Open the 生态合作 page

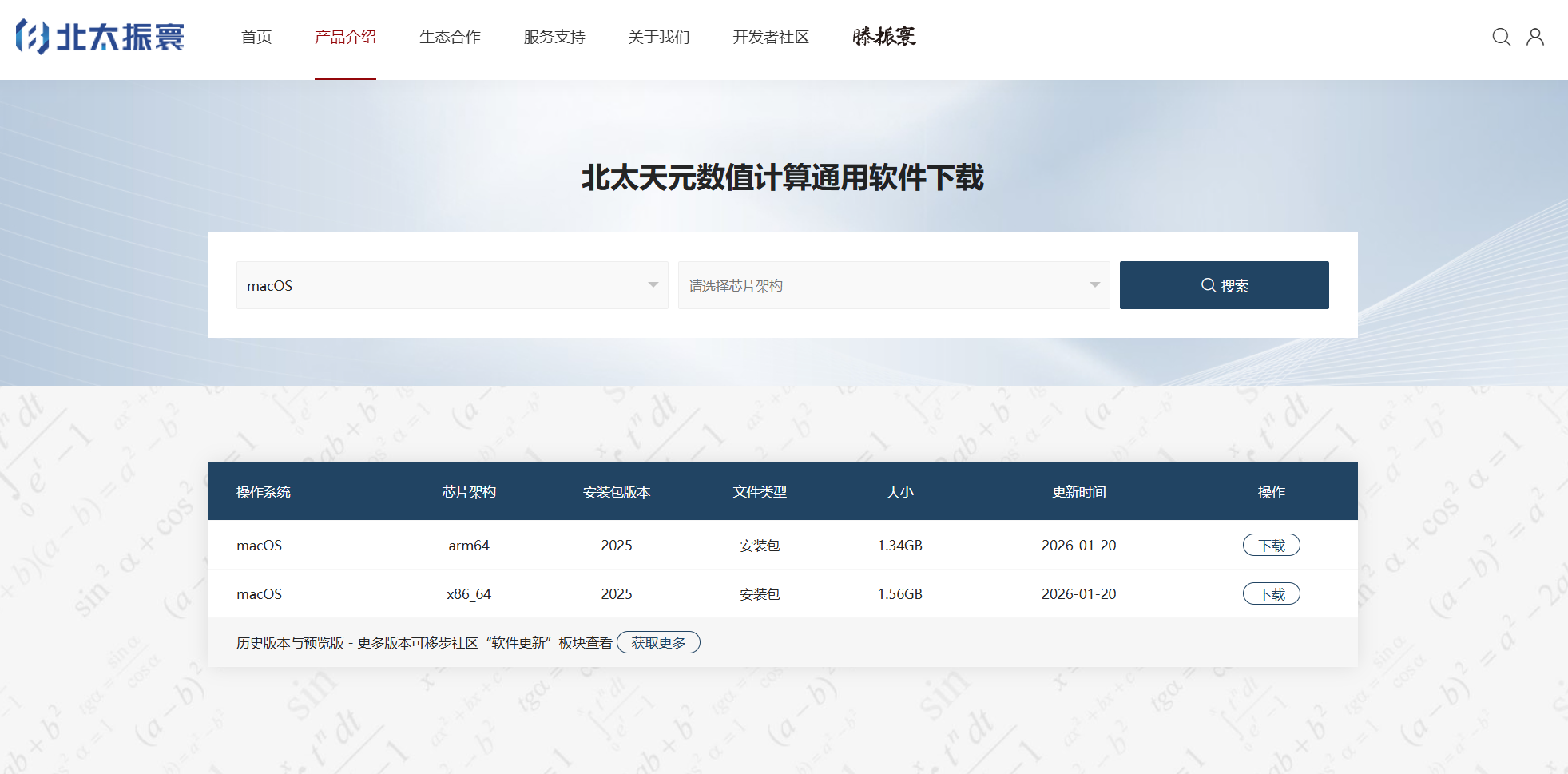(450, 37)
